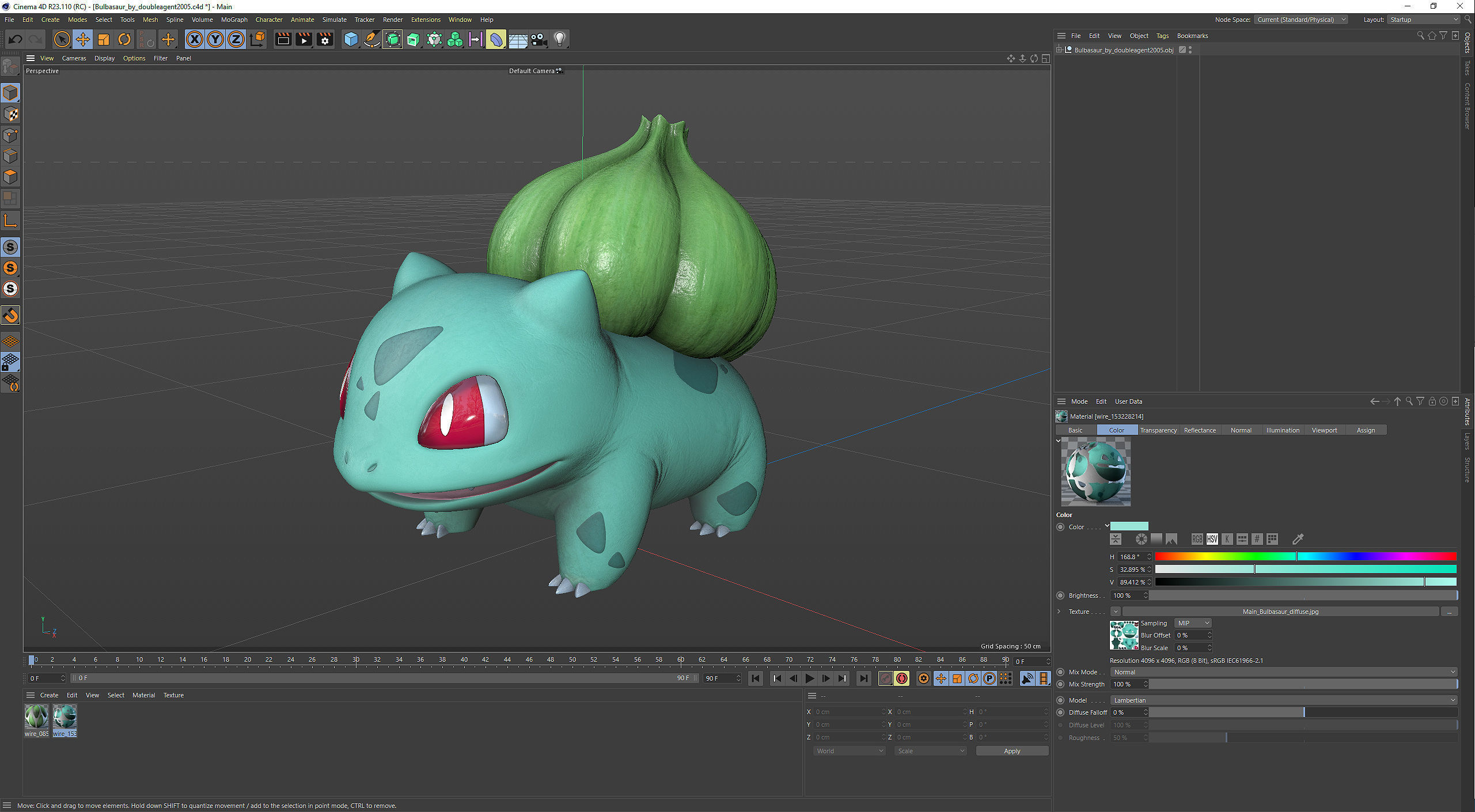Click the Apply coordinates button
The width and height of the screenshot is (1475, 812).
click(1012, 751)
